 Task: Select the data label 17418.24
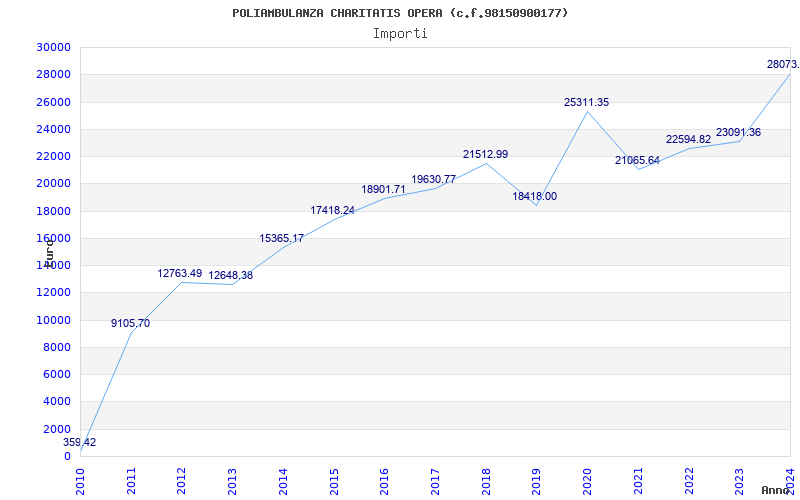click(333, 210)
